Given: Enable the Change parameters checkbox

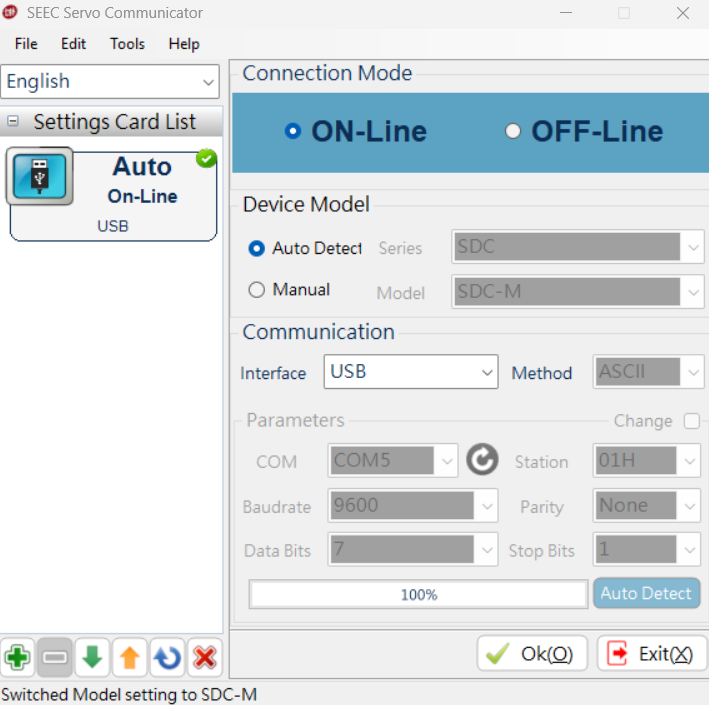Looking at the screenshot, I should (691, 421).
